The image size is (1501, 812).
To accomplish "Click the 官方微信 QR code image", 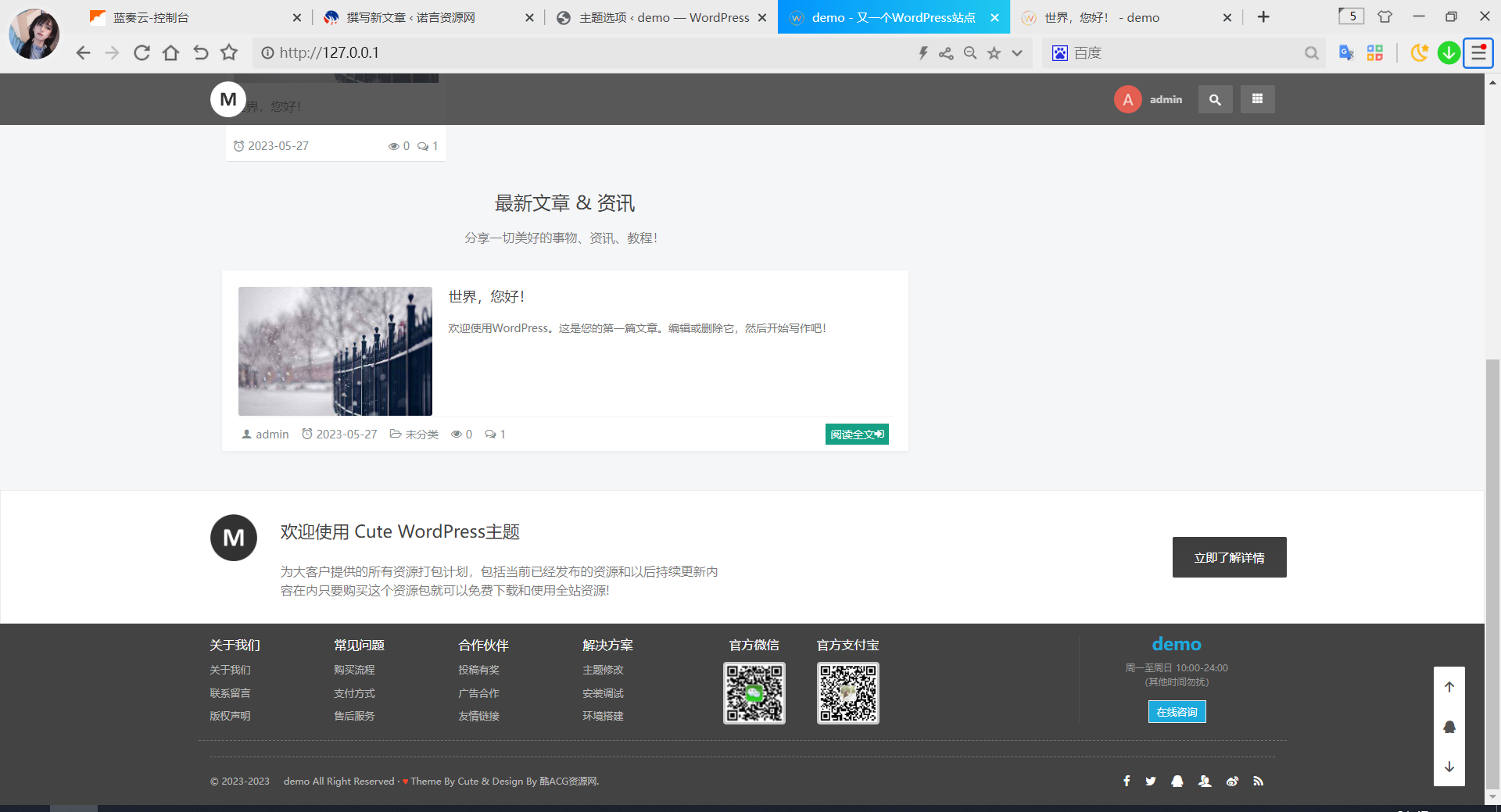I will [754, 693].
